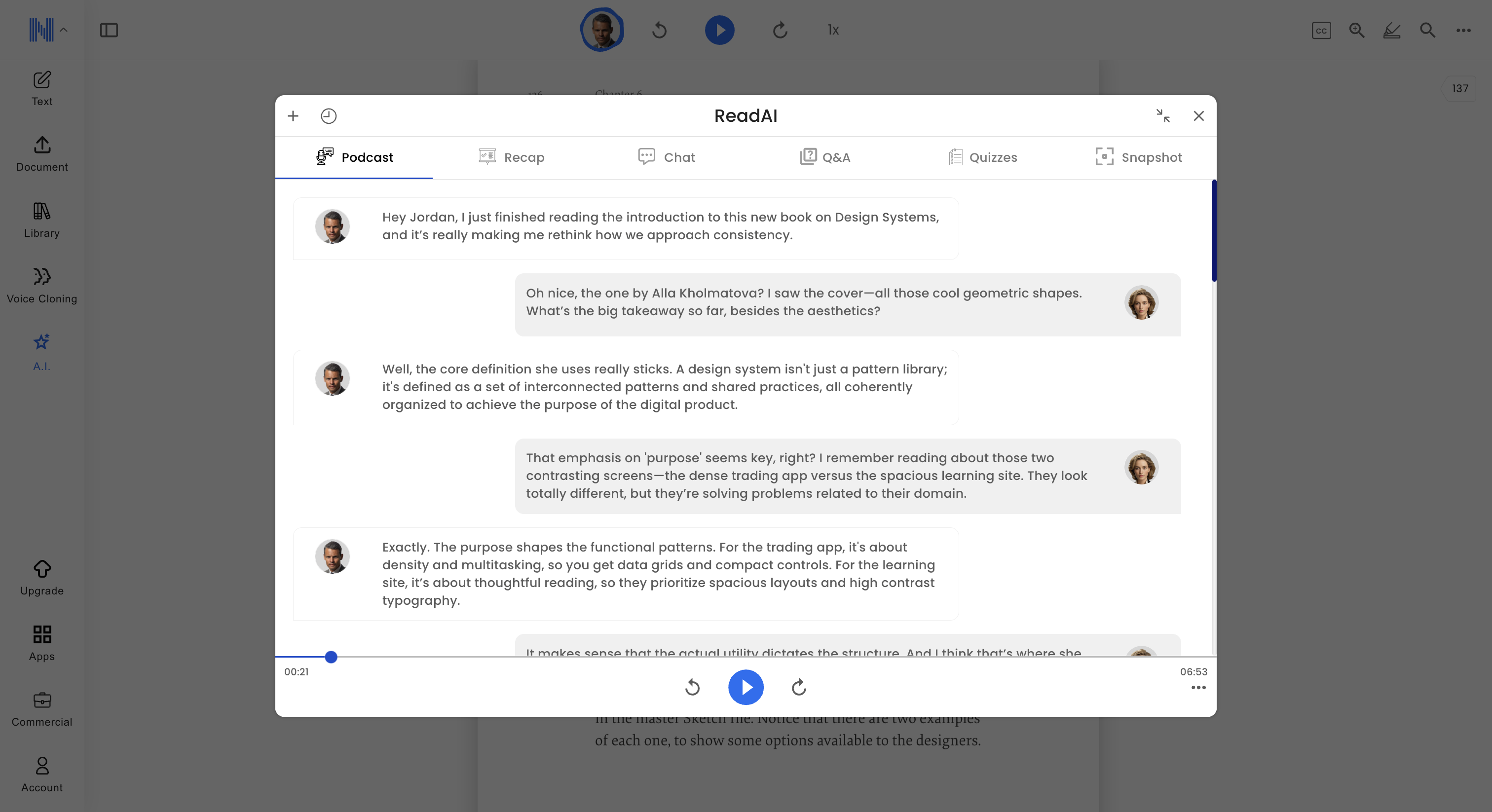Toggle closed captions CC button
1492x812 pixels.
[x=1321, y=30]
